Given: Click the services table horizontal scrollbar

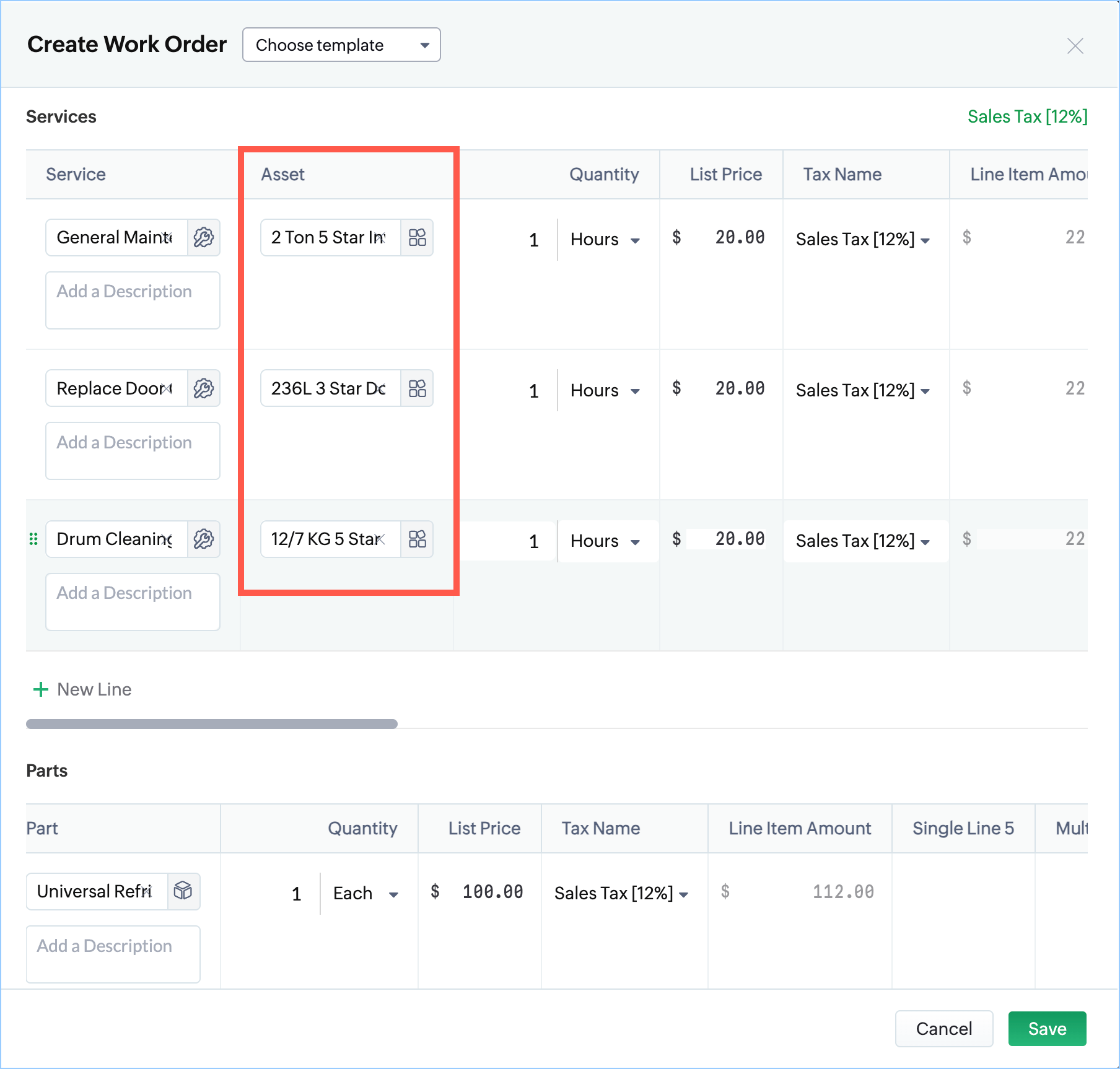Looking at the screenshot, I should pos(211,724).
